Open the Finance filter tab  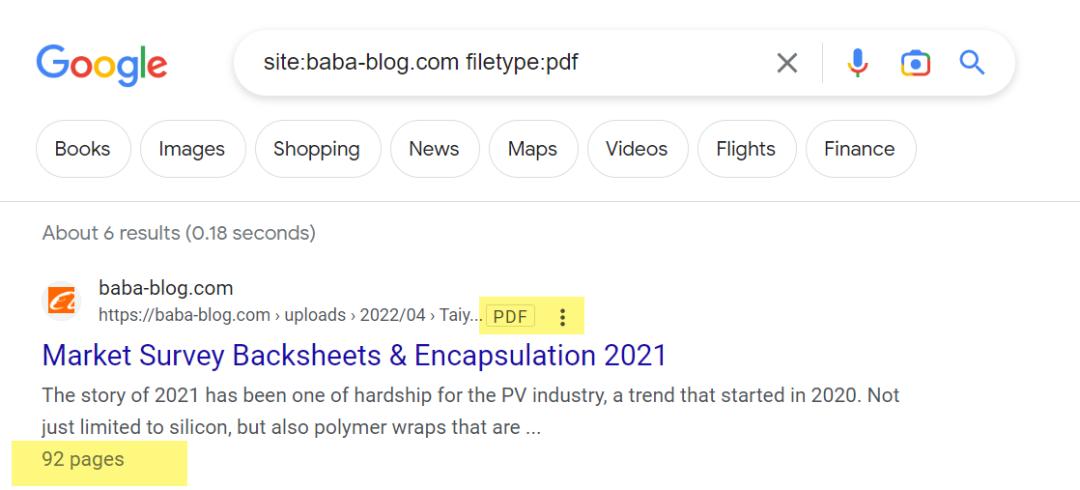click(859, 149)
